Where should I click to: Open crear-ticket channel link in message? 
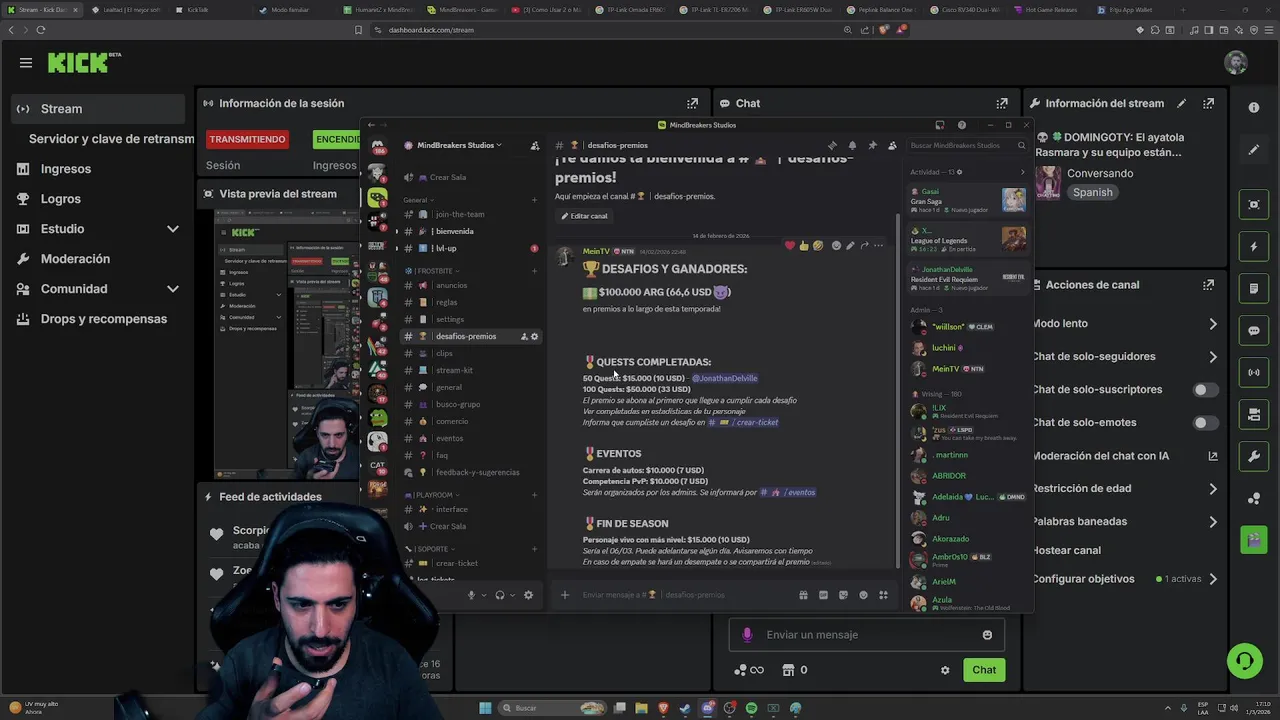743,423
